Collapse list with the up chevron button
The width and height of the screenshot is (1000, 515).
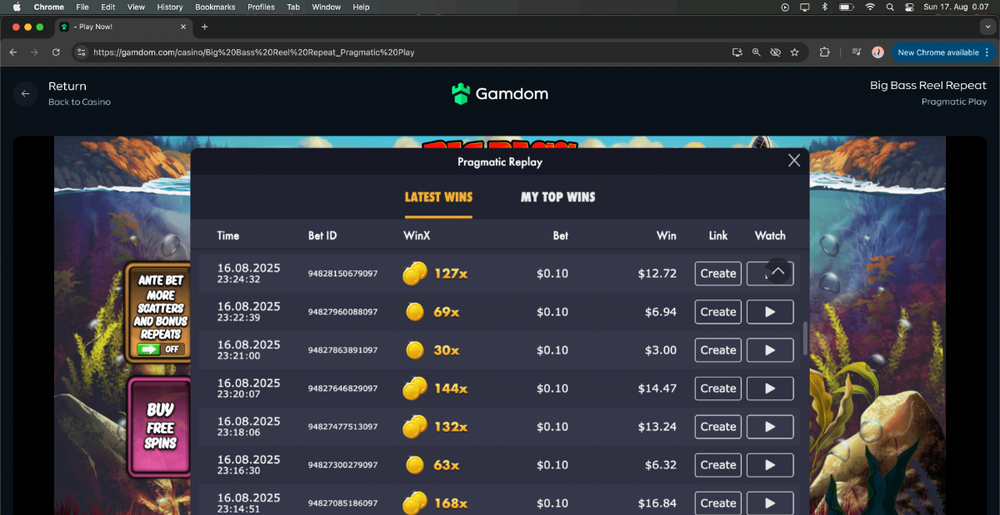pyautogui.click(x=777, y=271)
